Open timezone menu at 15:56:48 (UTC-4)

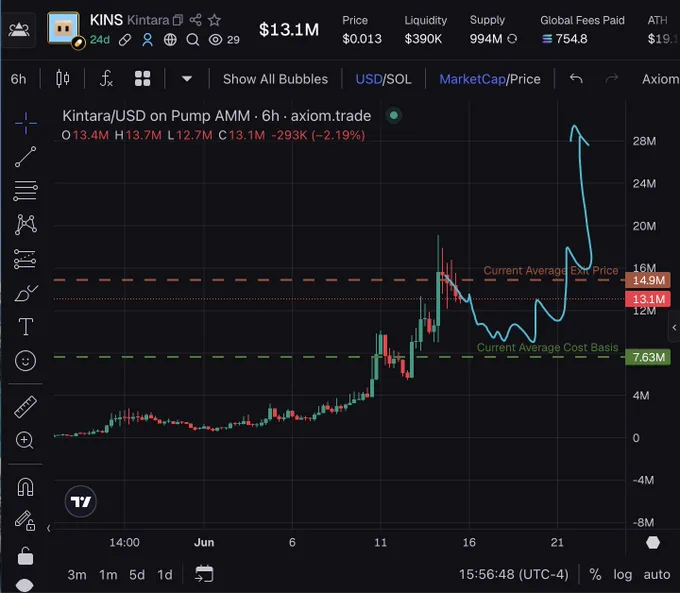pos(513,574)
